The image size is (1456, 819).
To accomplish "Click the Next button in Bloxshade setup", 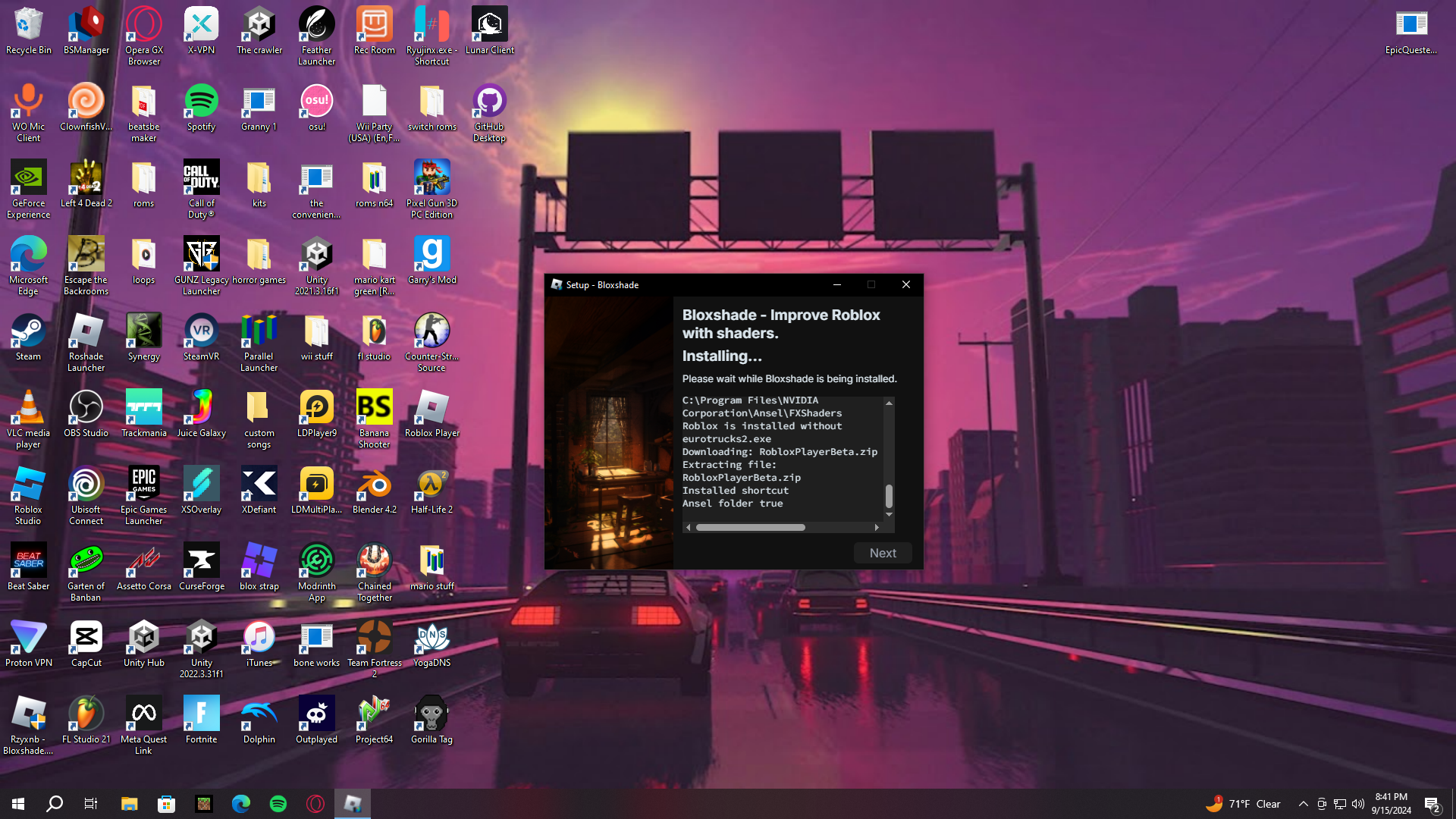I will click(x=882, y=553).
